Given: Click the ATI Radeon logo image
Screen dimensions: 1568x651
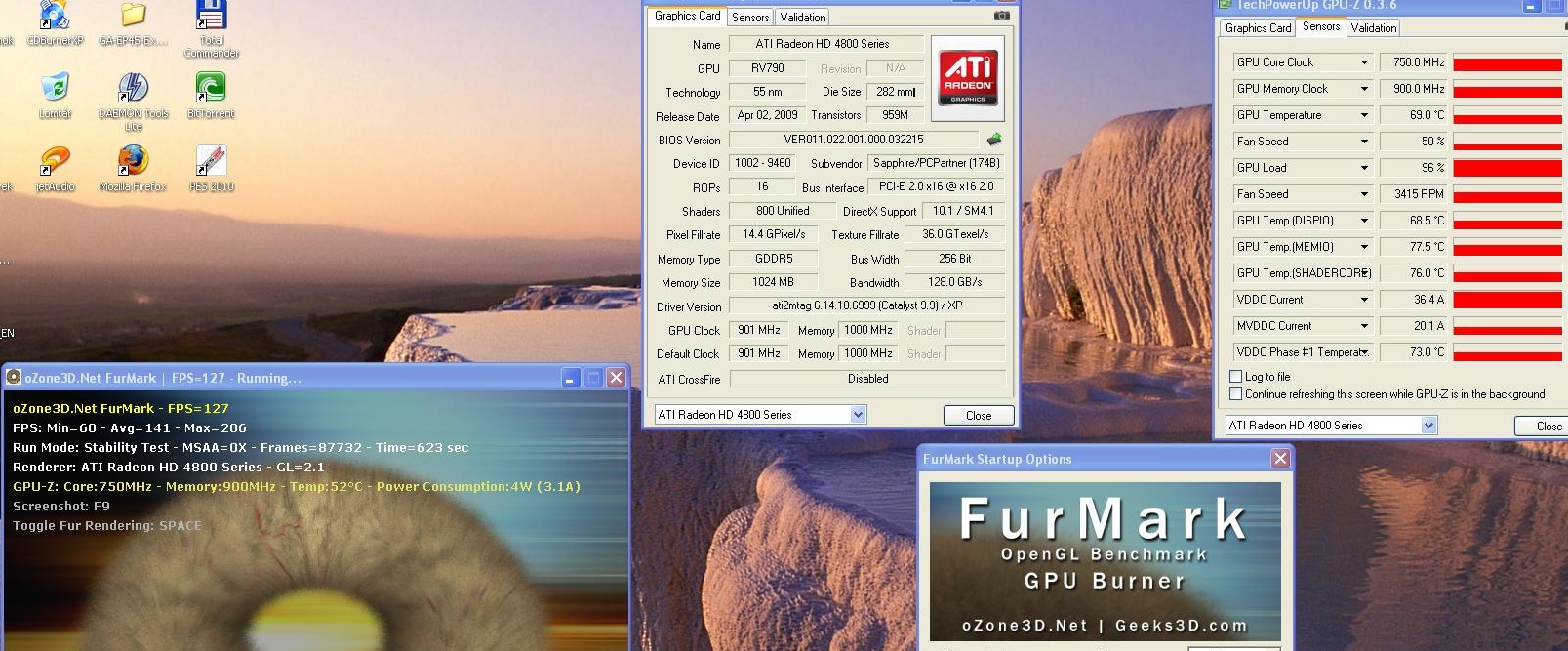Looking at the screenshot, I should 968,78.
